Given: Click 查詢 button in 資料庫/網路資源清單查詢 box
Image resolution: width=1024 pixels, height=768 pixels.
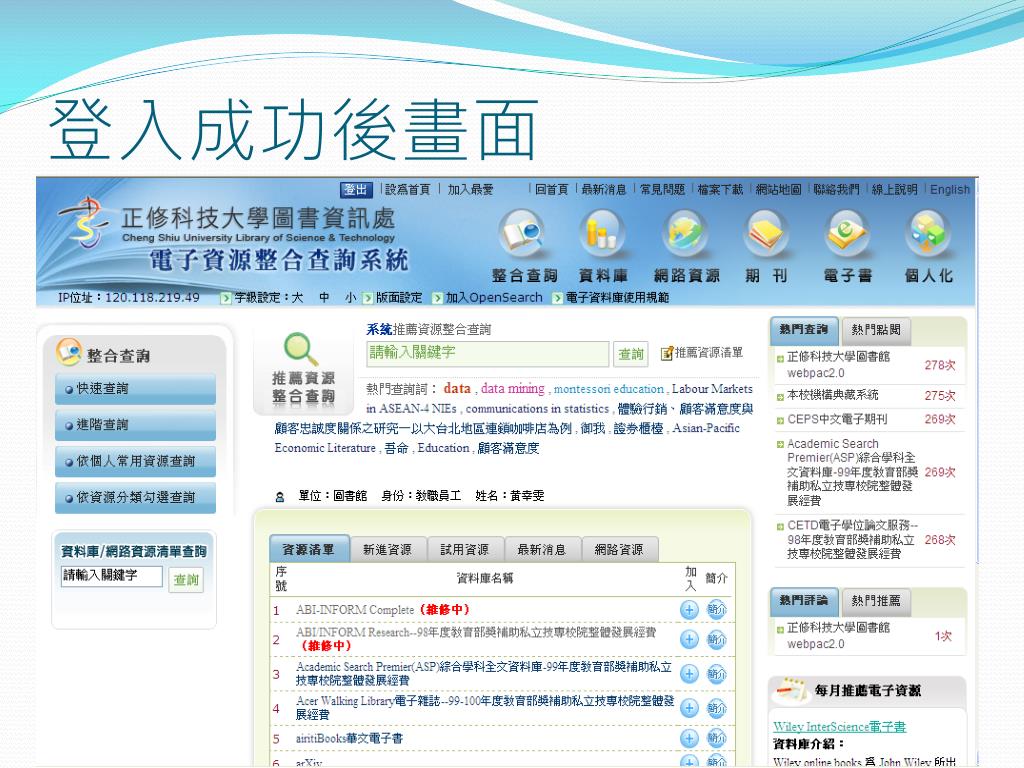Looking at the screenshot, I should (186, 580).
